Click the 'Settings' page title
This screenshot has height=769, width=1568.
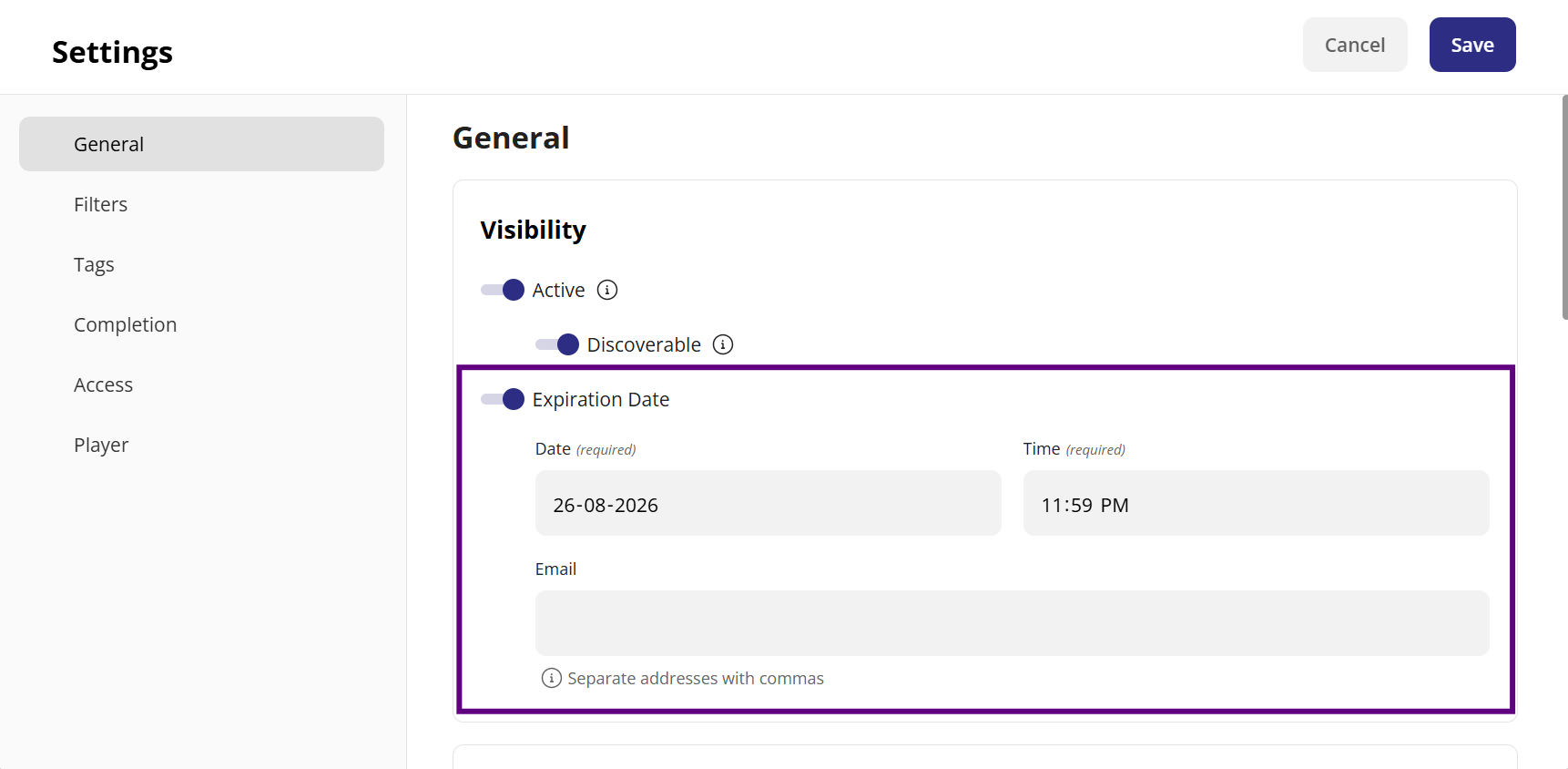[112, 52]
